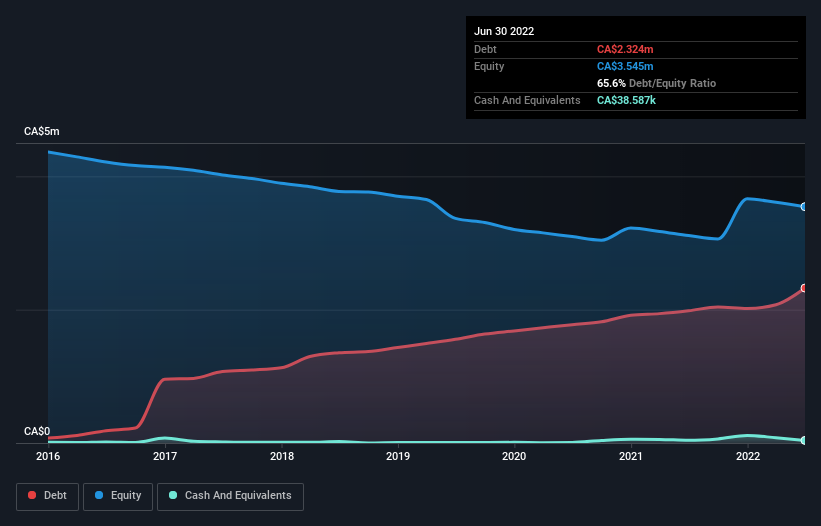Select the 2019 axis label
This screenshot has width=821, height=526.
pyautogui.click(x=398, y=456)
